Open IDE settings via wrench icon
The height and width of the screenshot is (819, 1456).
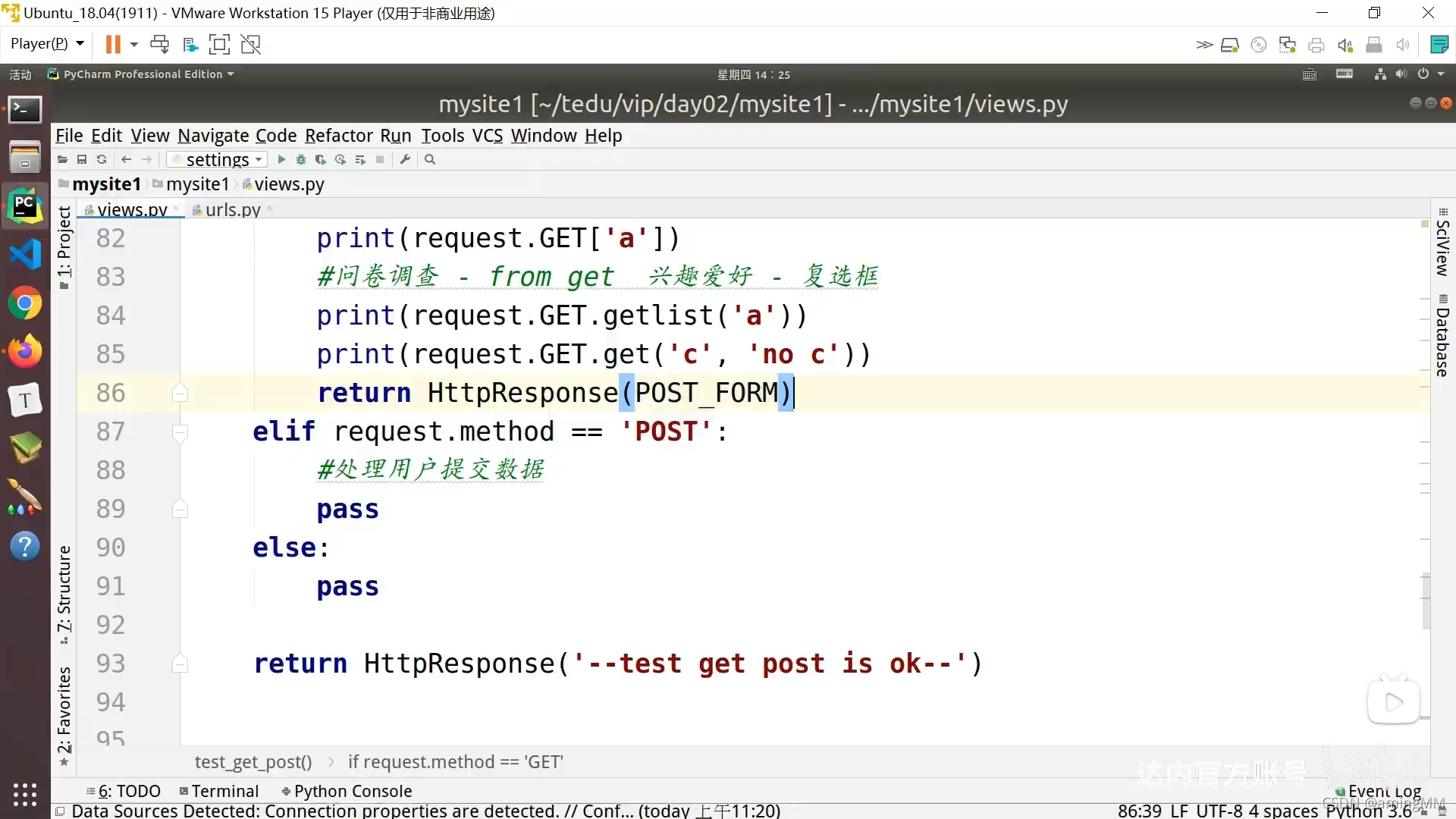[x=405, y=159]
